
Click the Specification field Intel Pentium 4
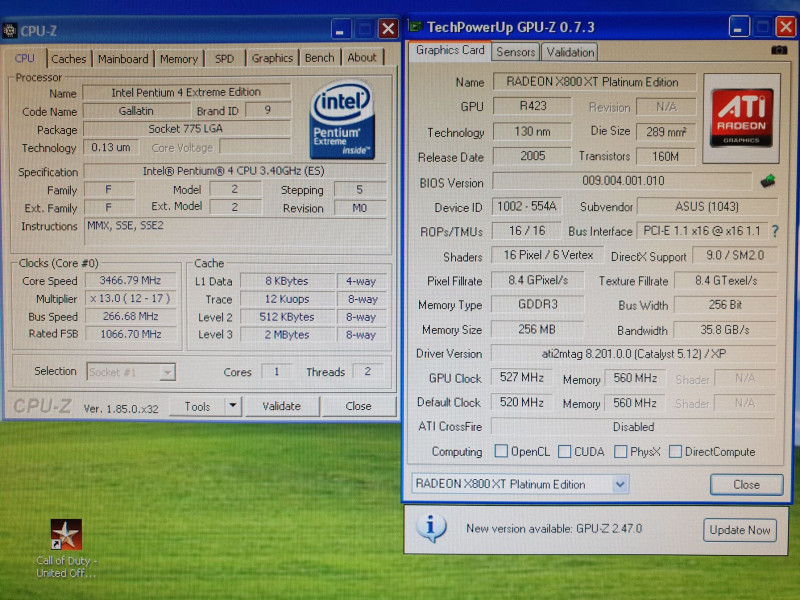point(235,171)
